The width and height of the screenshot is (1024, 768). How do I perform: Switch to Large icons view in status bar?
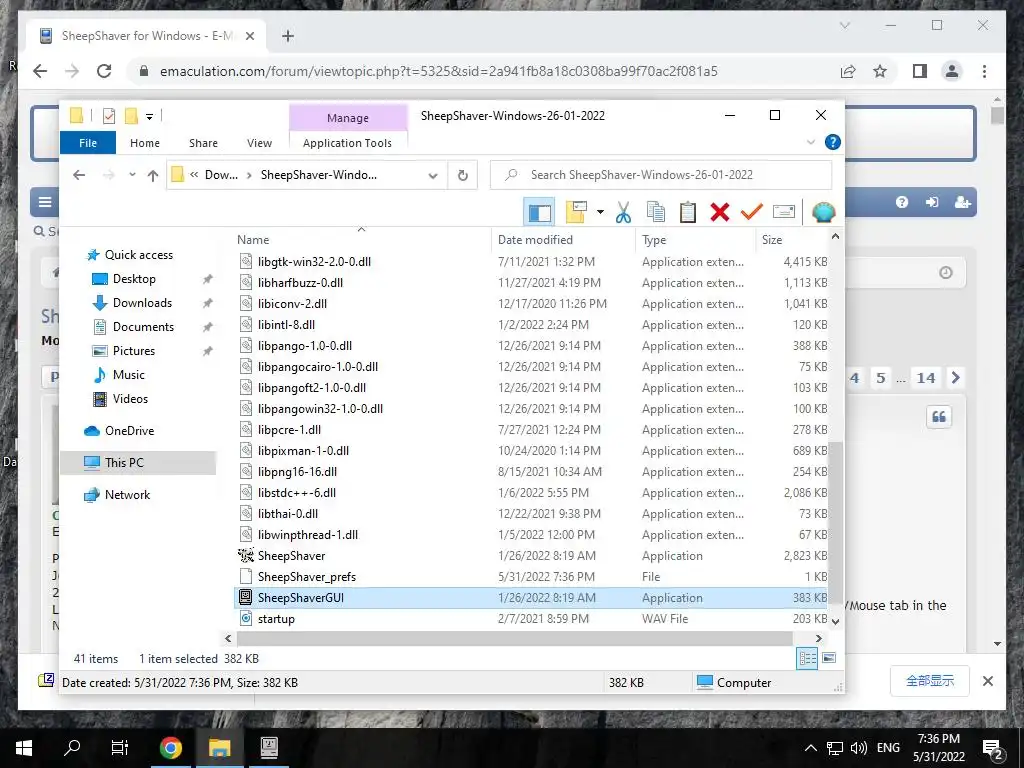point(829,658)
